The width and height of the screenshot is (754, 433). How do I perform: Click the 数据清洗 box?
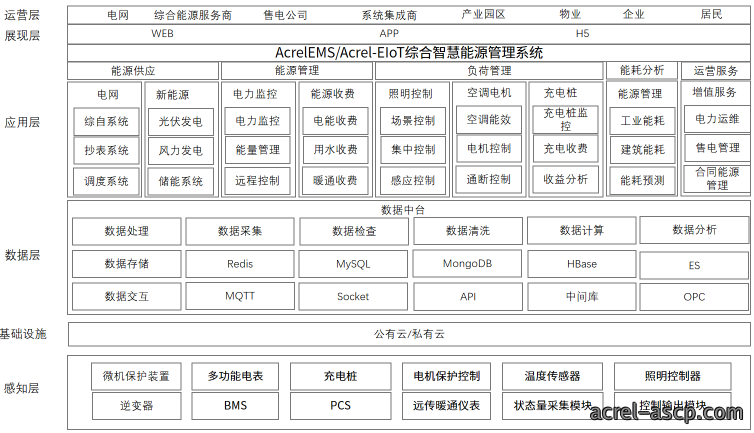point(468,231)
